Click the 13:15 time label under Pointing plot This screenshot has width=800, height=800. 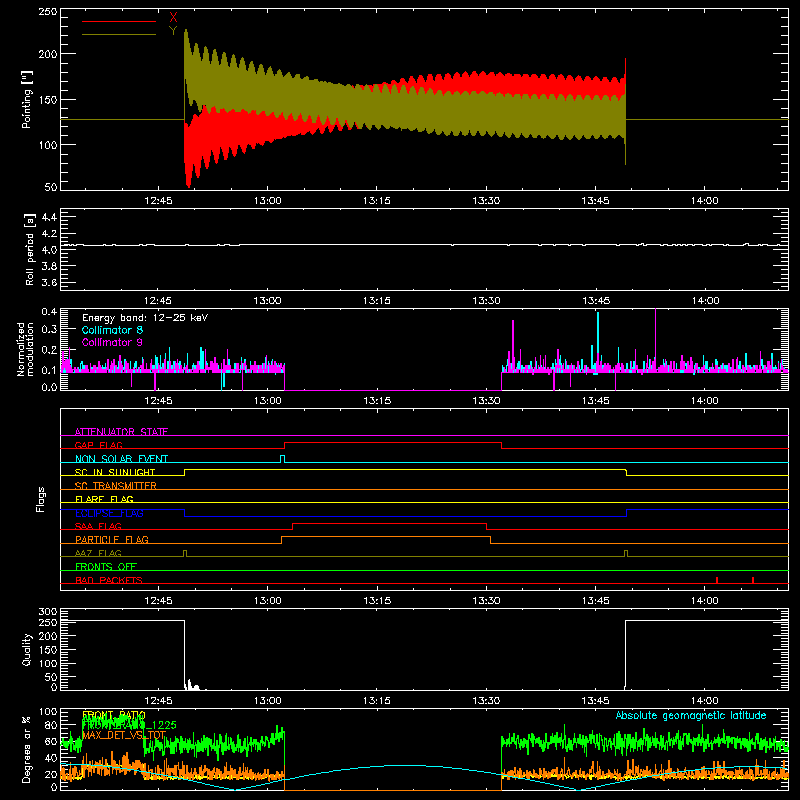tap(377, 201)
